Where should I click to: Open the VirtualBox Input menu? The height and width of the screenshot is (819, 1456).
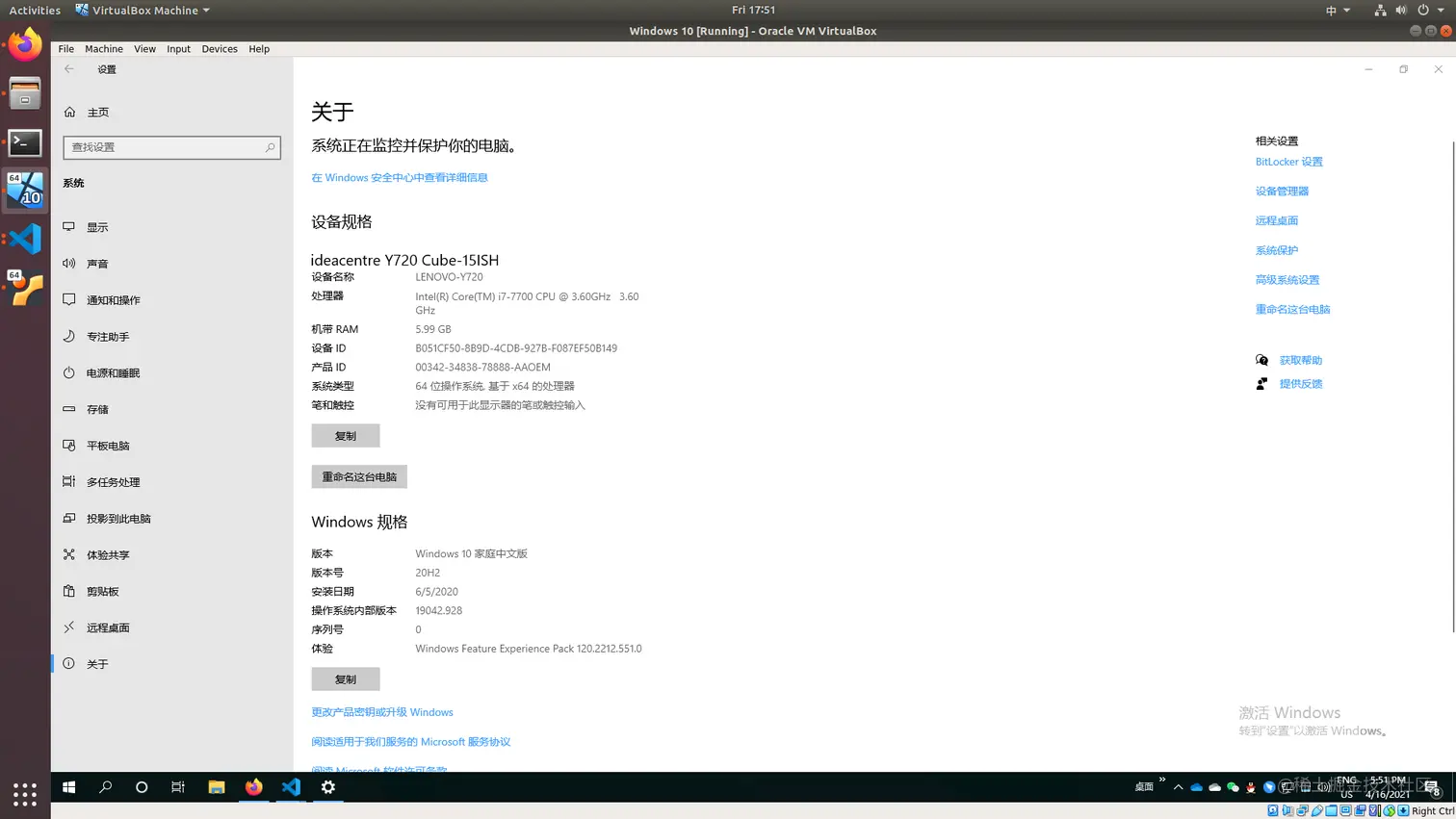pyautogui.click(x=178, y=49)
